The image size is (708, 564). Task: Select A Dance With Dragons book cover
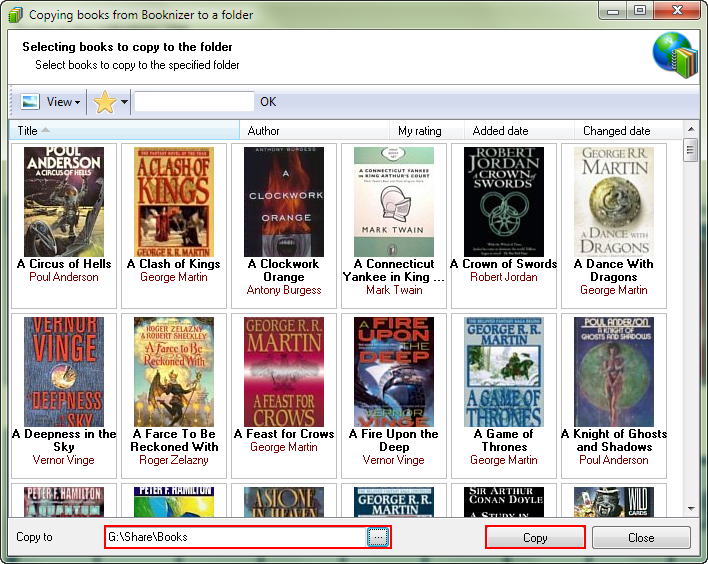coord(614,202)
